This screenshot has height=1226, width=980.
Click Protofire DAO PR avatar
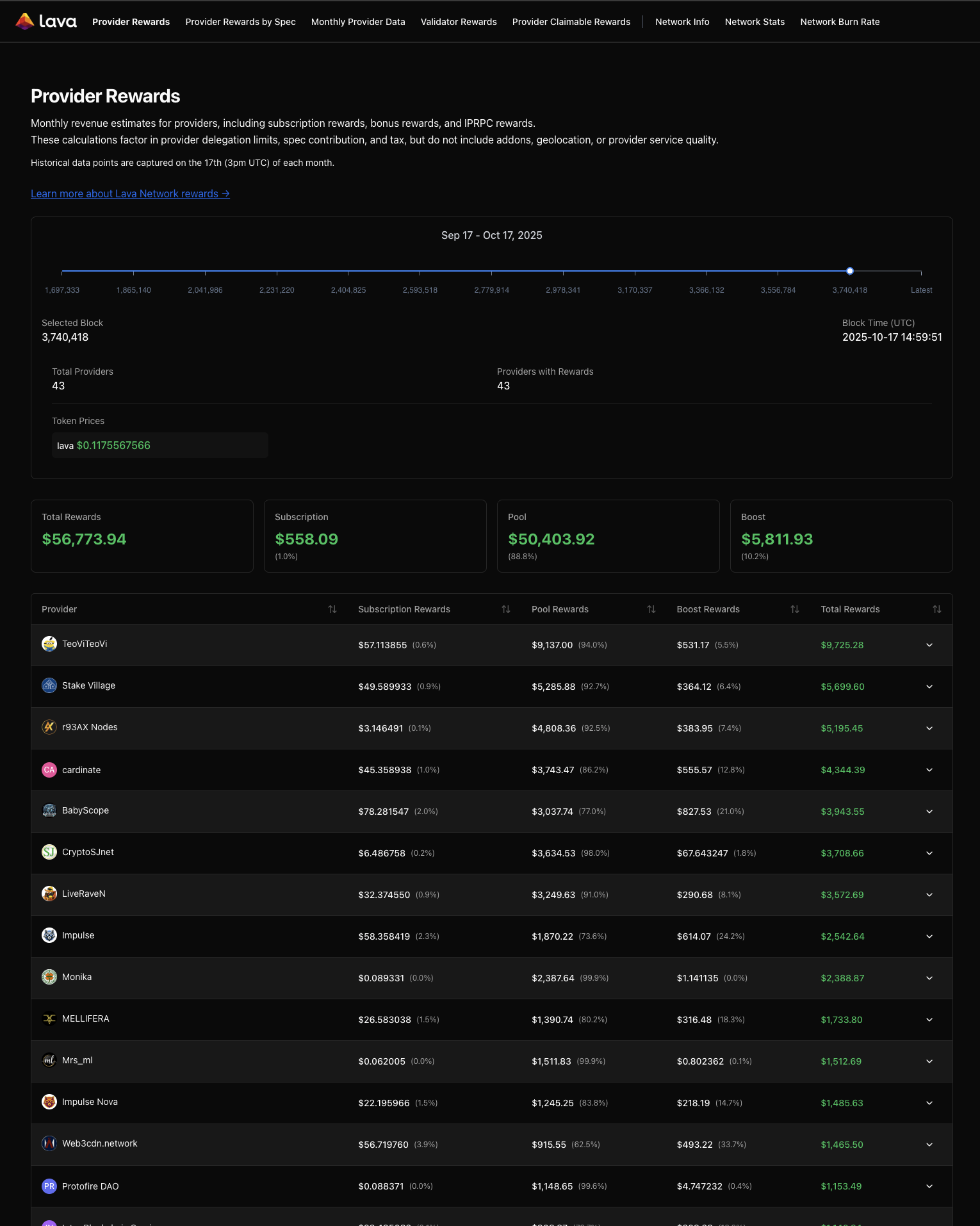(x=49, y=1186)
